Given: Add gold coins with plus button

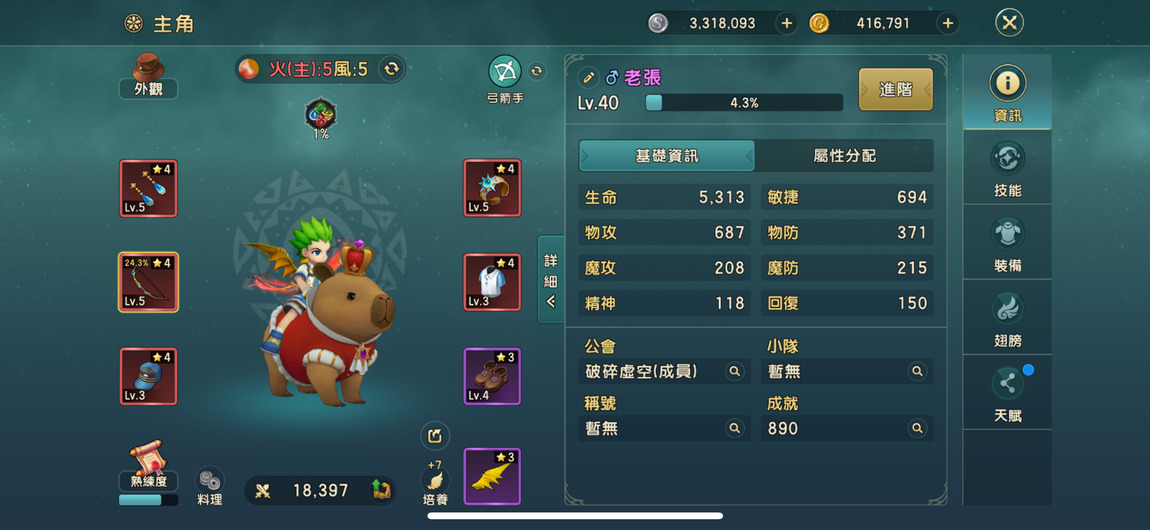Looking at the screenshot, I should point(948,23).
